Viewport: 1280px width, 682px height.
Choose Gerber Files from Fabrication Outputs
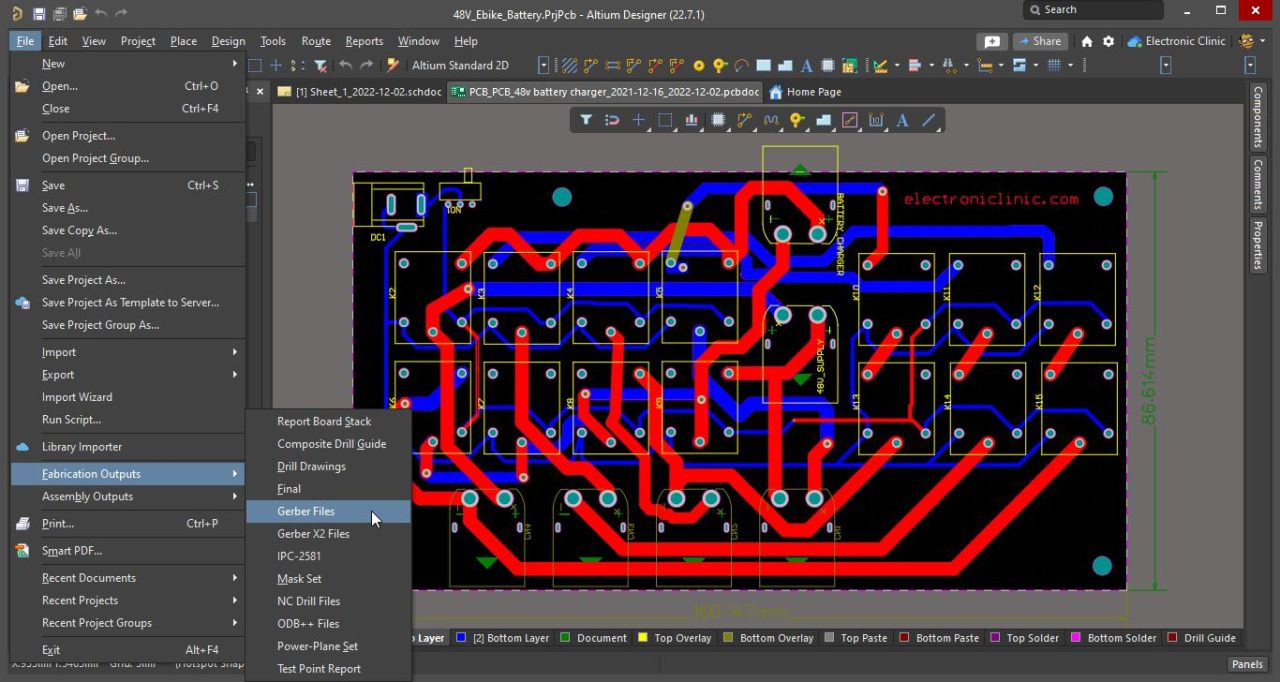328,511
